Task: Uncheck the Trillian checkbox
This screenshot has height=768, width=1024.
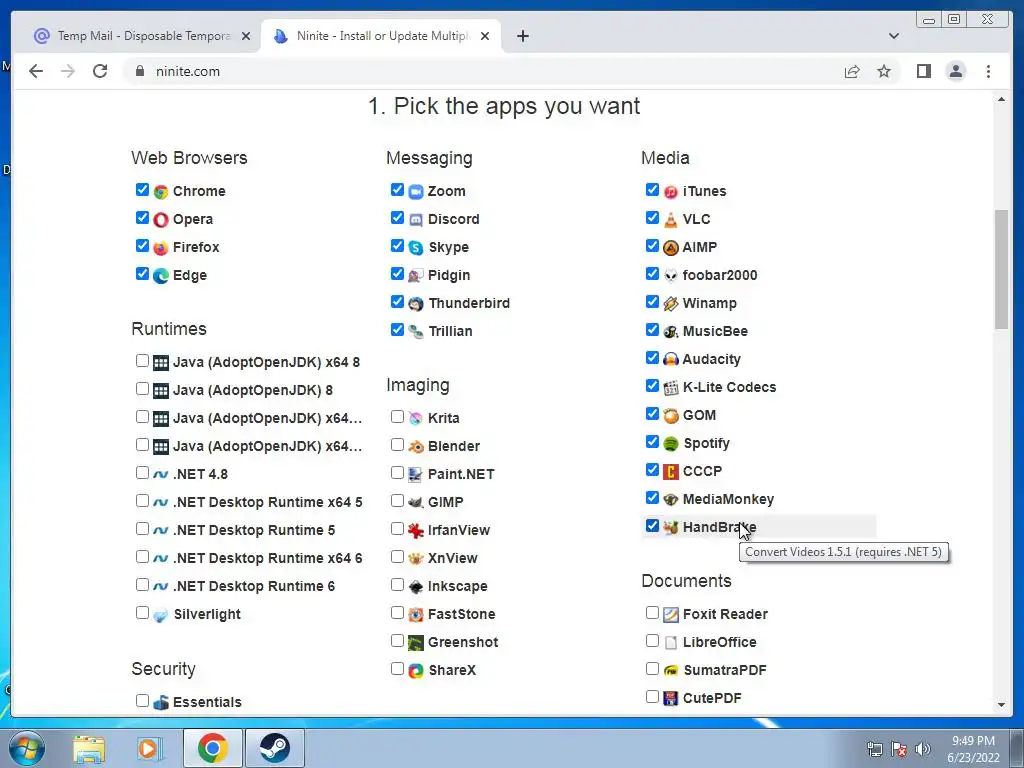Action: coord(397,329)
